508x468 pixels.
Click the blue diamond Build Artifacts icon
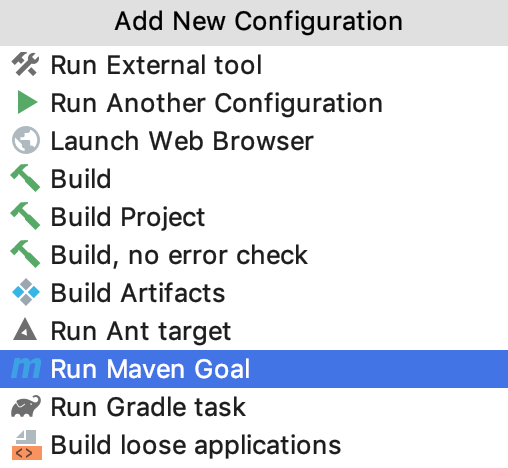click(26, 292)
